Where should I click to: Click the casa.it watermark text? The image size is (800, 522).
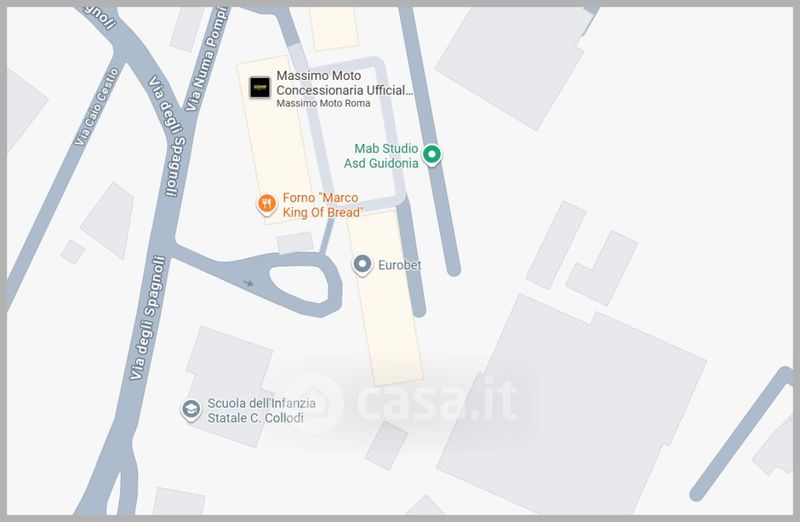(x=437, y=400)
